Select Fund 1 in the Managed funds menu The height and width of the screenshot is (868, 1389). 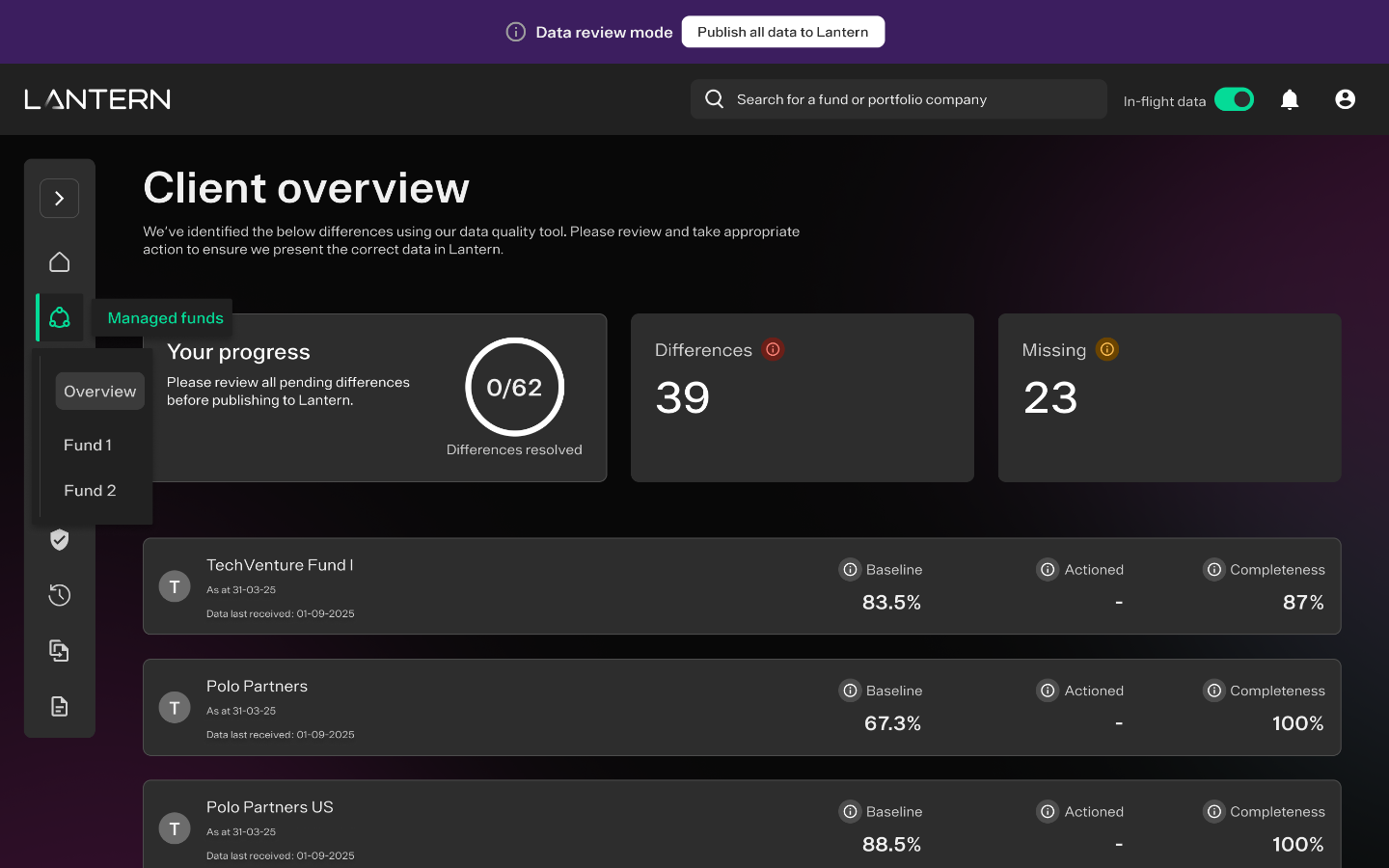click(x=88, y=445)
